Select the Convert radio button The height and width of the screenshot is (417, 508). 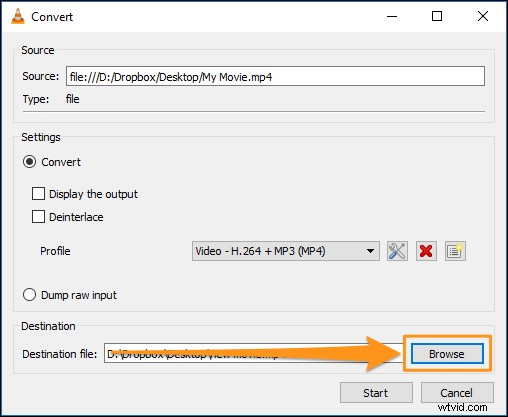click(29, 162)
